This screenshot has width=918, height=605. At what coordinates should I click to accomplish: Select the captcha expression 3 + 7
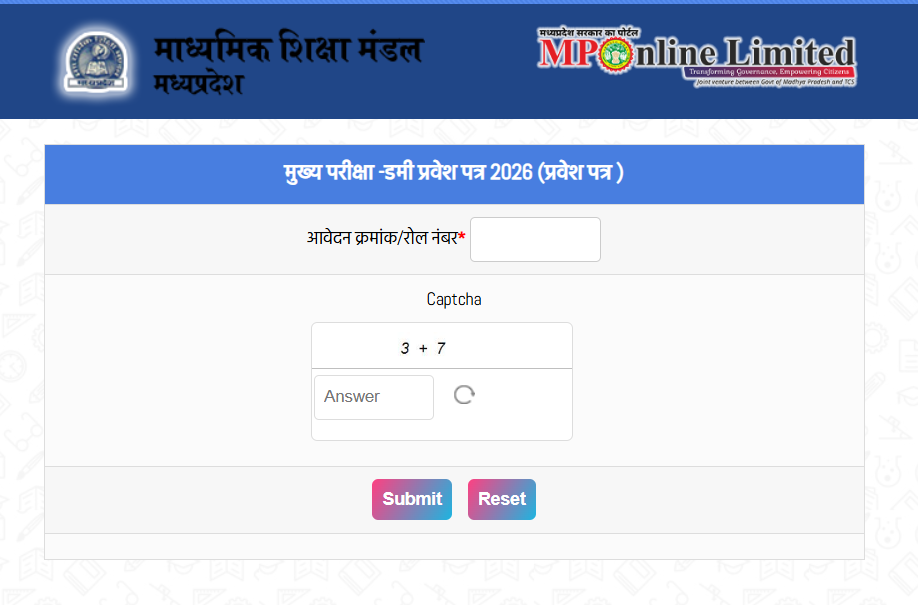423,348
